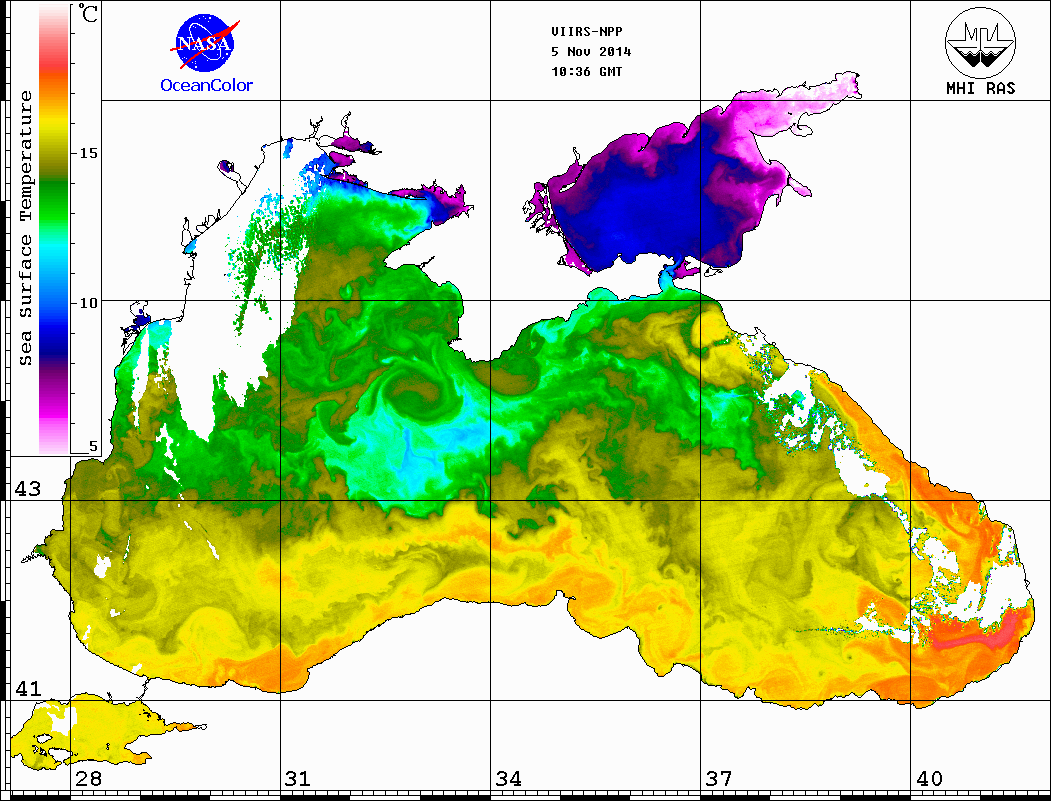Click the 10 tick label on the colorbar
Viewport: 1051px width, 801px height.
pos(88,303)
